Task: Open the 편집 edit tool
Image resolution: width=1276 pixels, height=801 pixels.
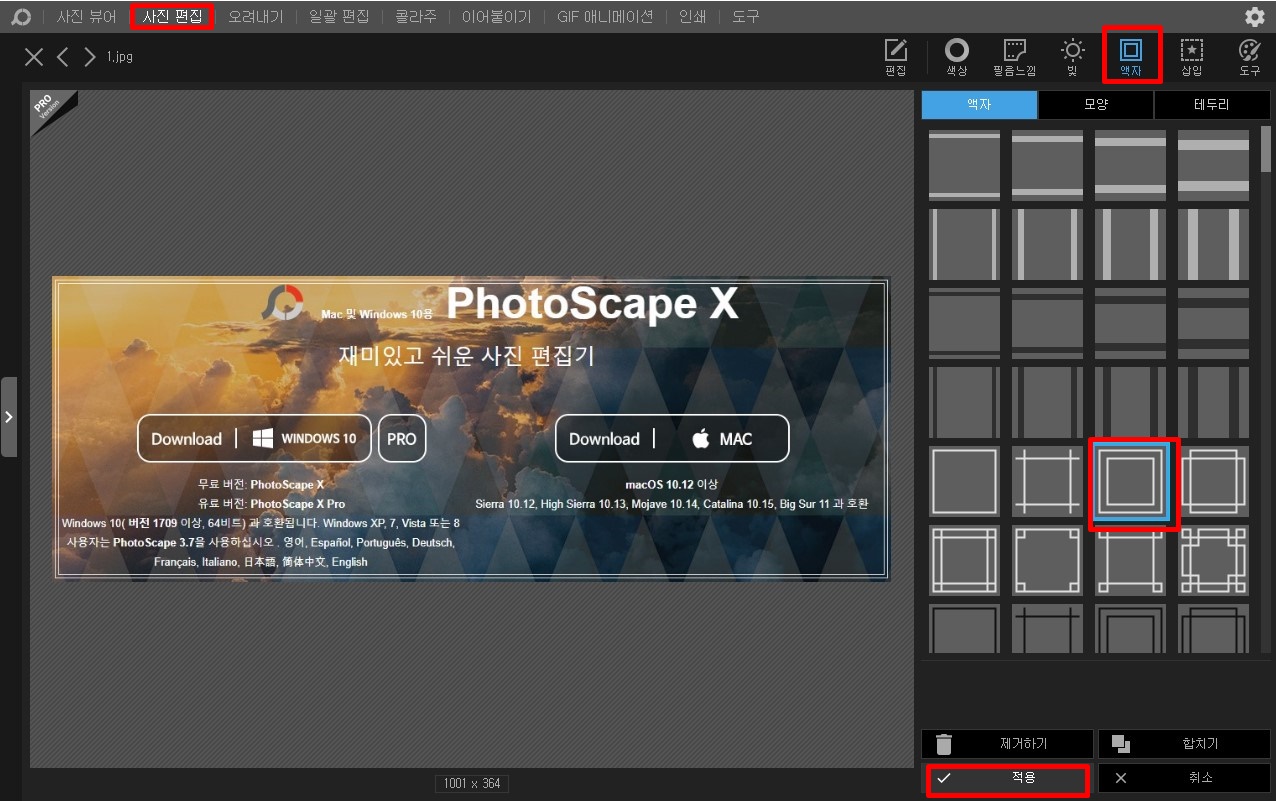Action: tap(896, 58)
